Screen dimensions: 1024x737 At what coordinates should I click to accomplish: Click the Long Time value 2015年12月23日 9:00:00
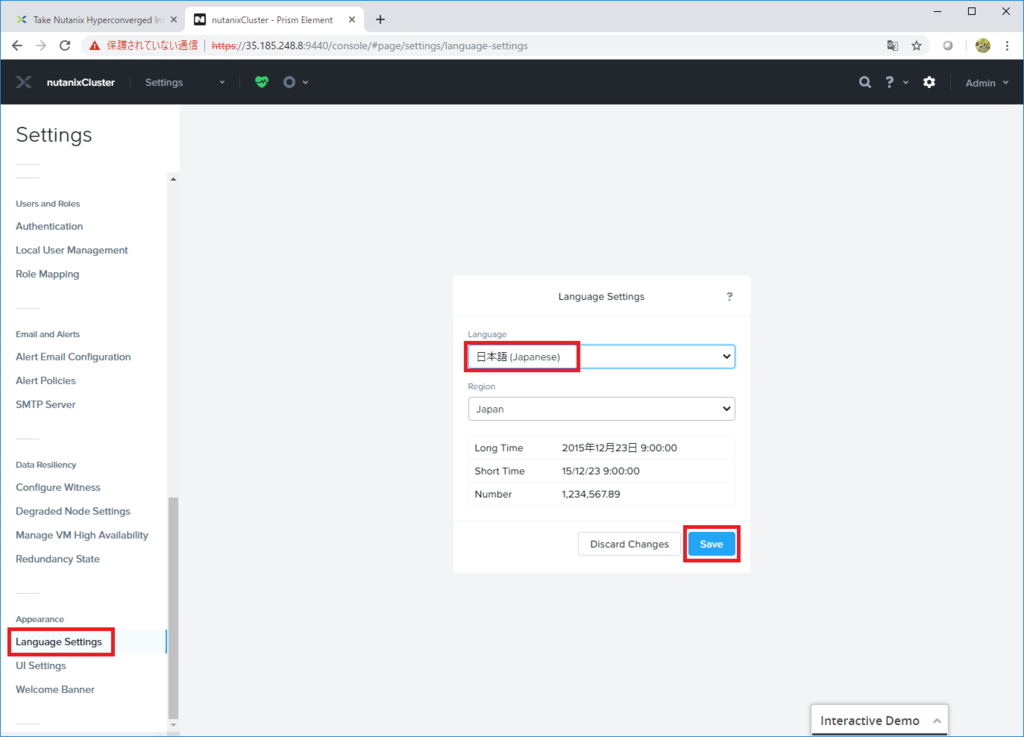(x=619, y=448)
